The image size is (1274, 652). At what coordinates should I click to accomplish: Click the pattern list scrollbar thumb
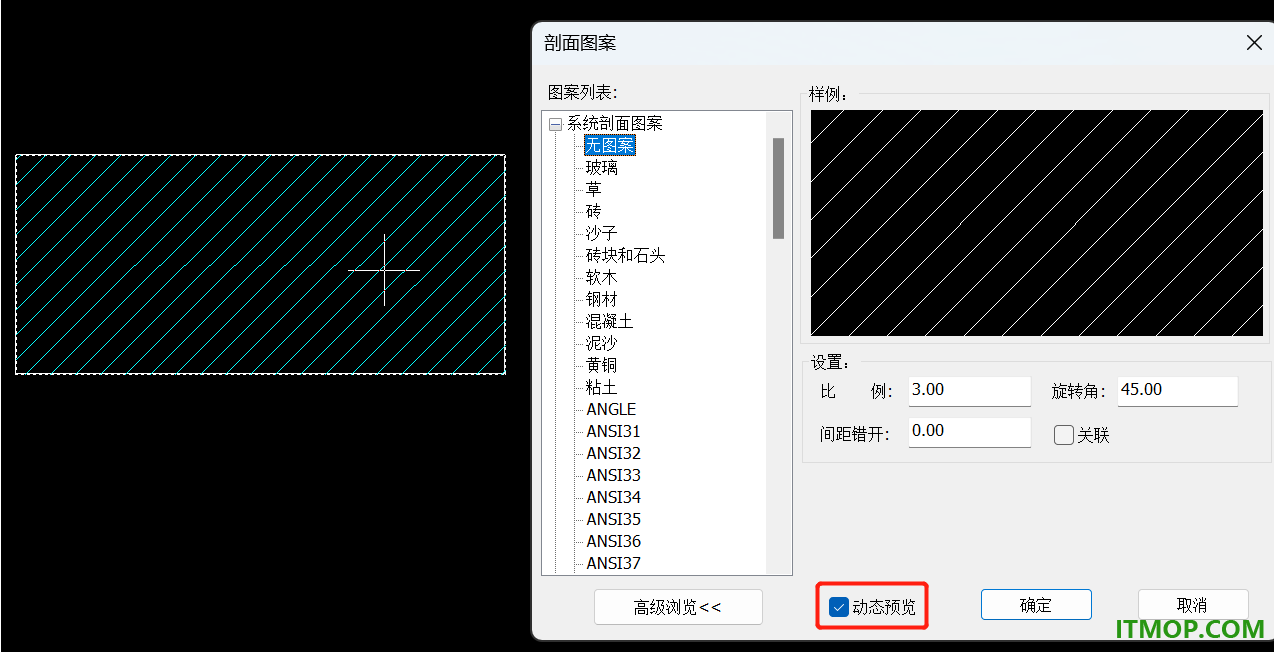[x=778, y=188]
